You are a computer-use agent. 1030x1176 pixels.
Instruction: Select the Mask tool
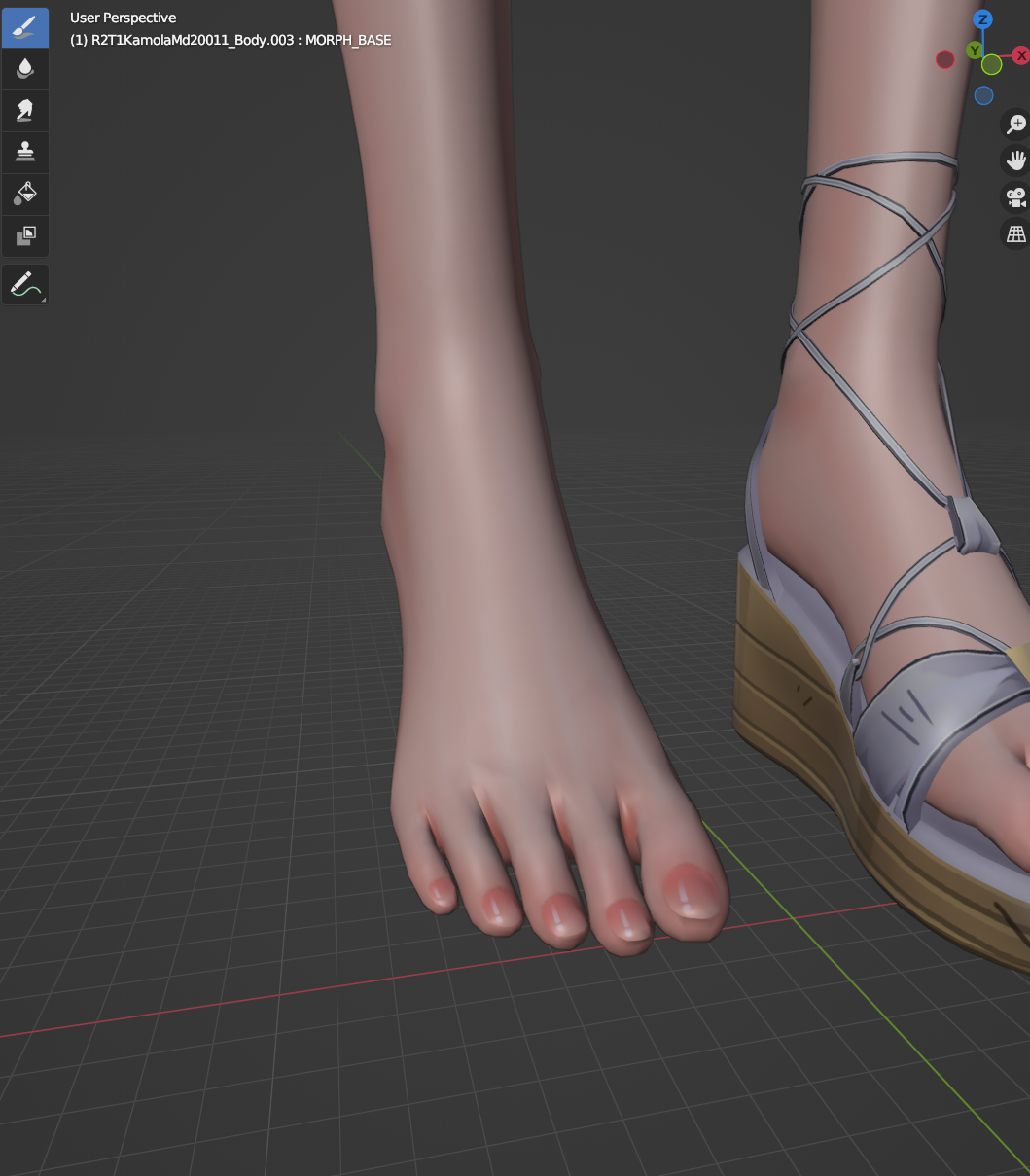coord(25,234)
